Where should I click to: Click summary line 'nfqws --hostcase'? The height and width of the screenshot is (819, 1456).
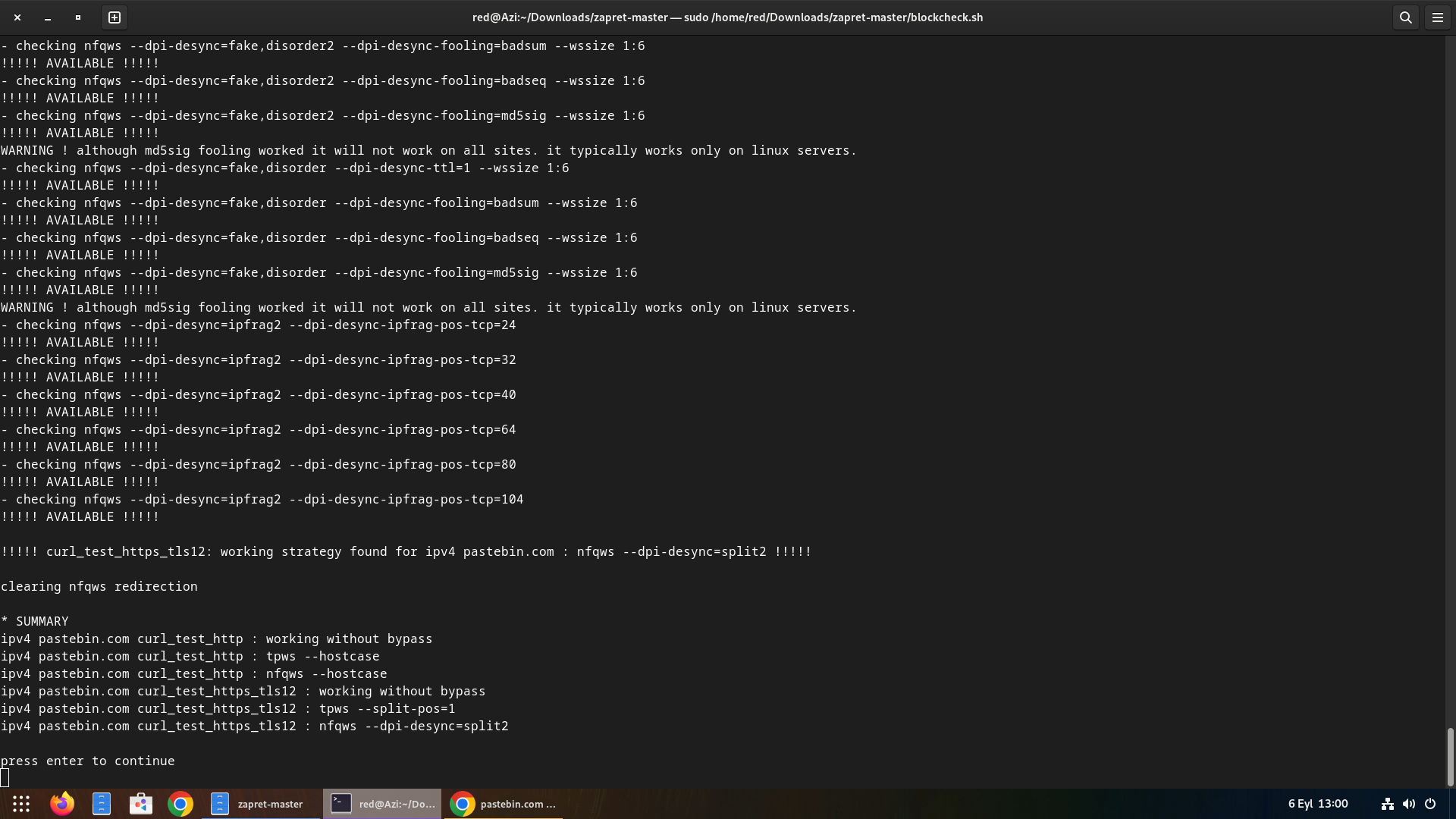(x=194, y=673)
